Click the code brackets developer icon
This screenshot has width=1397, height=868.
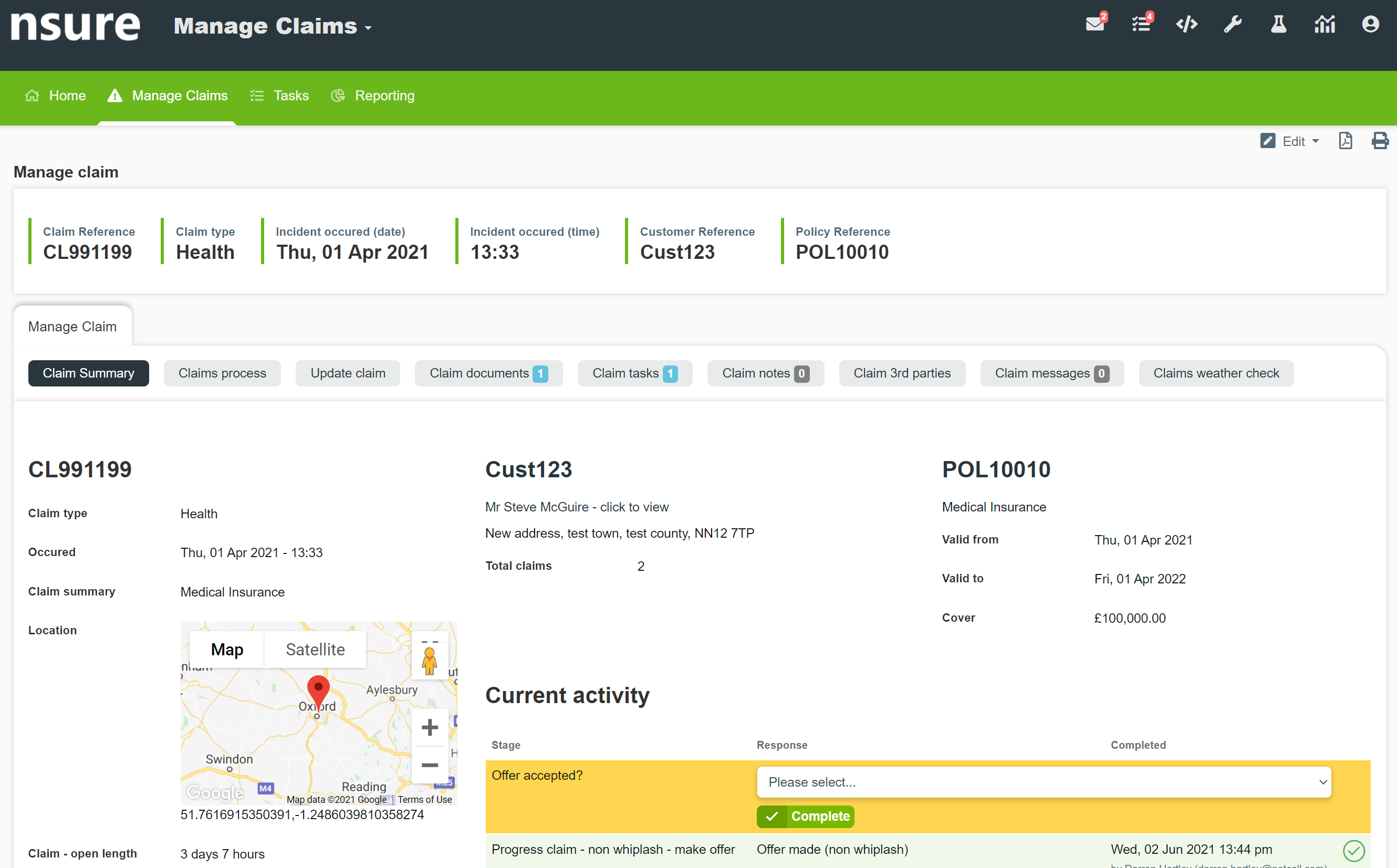(x=1186, y=25)
